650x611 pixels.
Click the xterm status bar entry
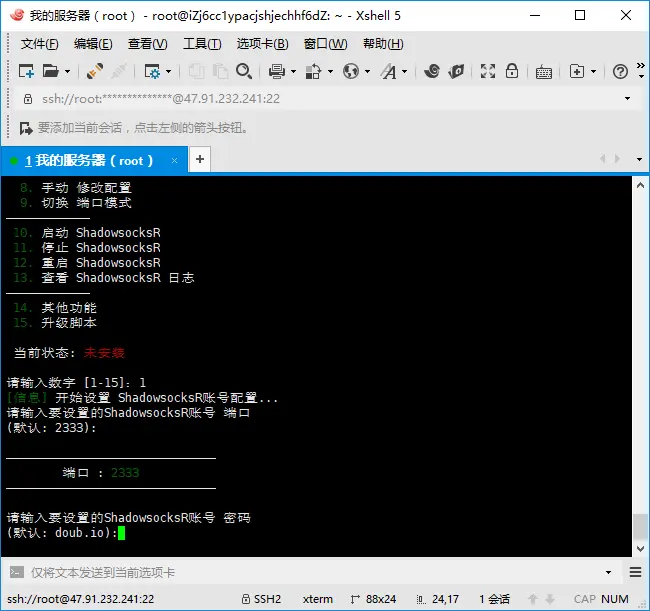[x=318, y=599]
